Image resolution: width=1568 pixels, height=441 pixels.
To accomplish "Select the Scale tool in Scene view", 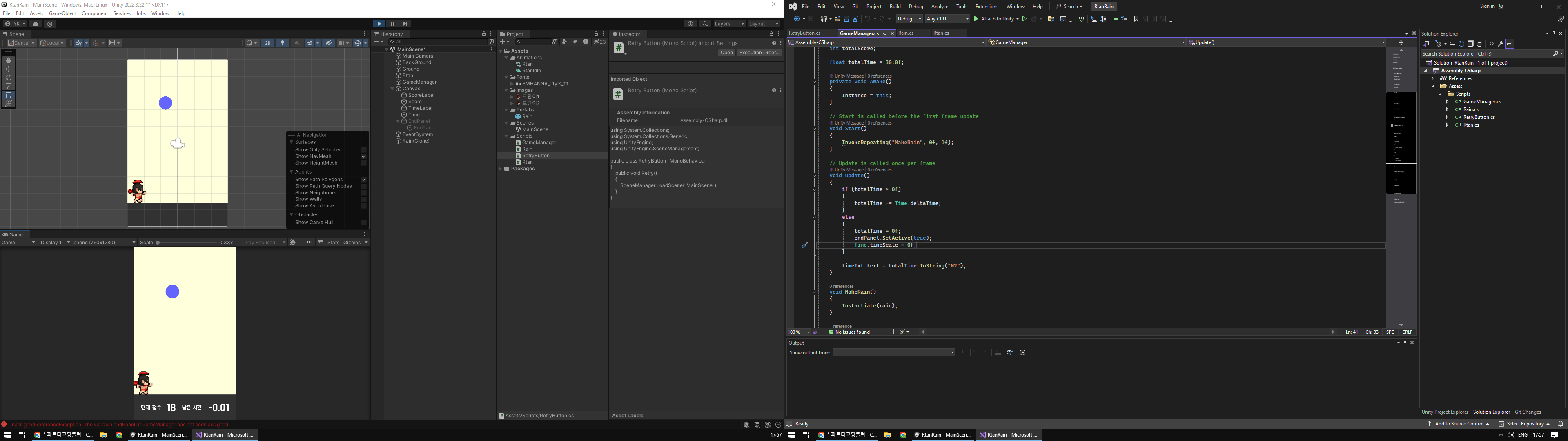I will click(9, 87).
